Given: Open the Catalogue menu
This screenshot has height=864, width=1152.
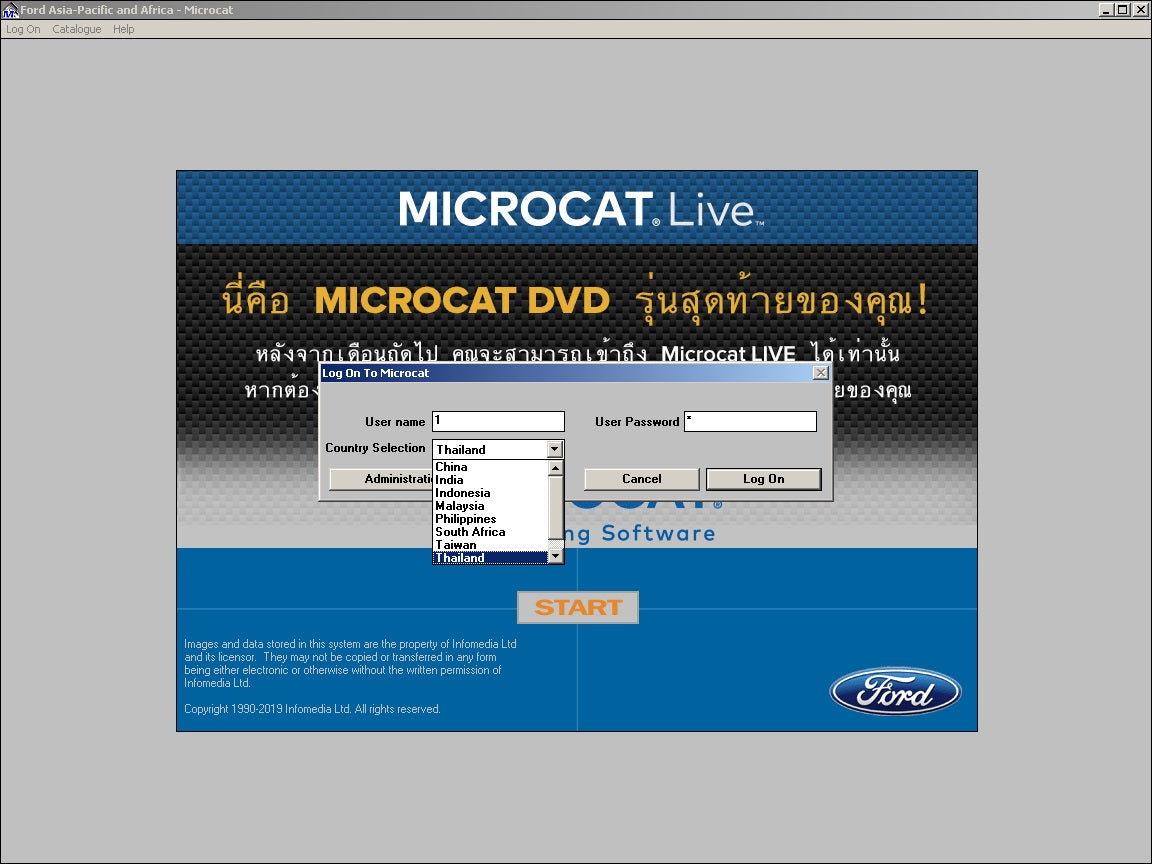Looking at the screenshot, I should pos(76,29).
